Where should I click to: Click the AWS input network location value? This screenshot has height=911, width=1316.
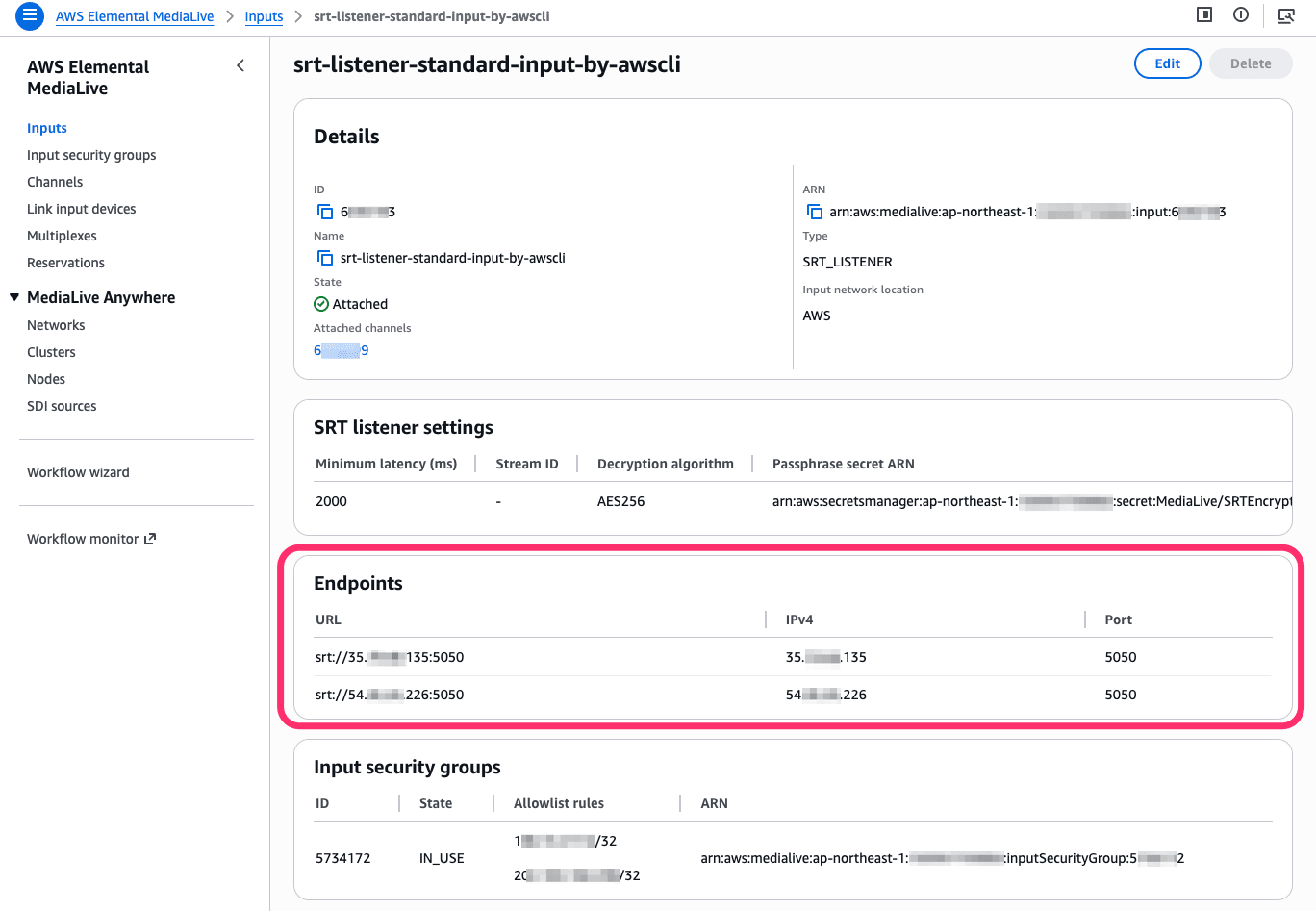tap(817, 316)
